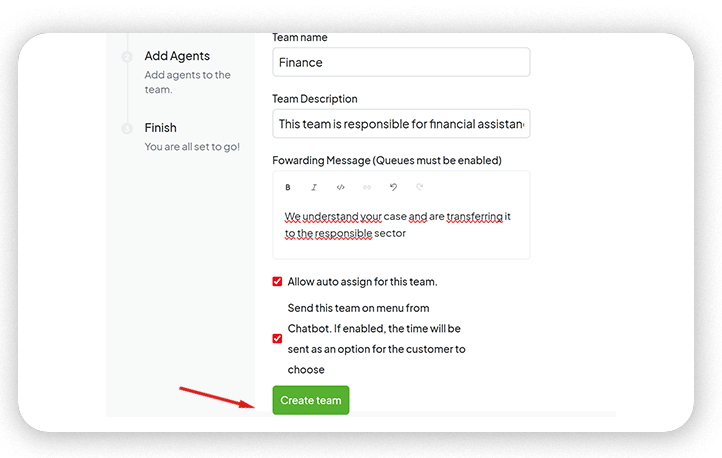This screenshot has width=722, height=458.
Task: Open the Add Agents step
Action: click(177, 56)
